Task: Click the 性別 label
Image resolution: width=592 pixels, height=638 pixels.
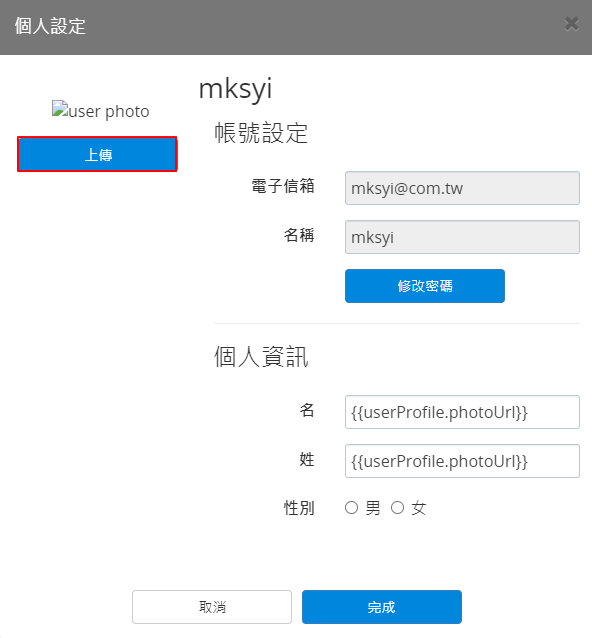Action: 299,508
